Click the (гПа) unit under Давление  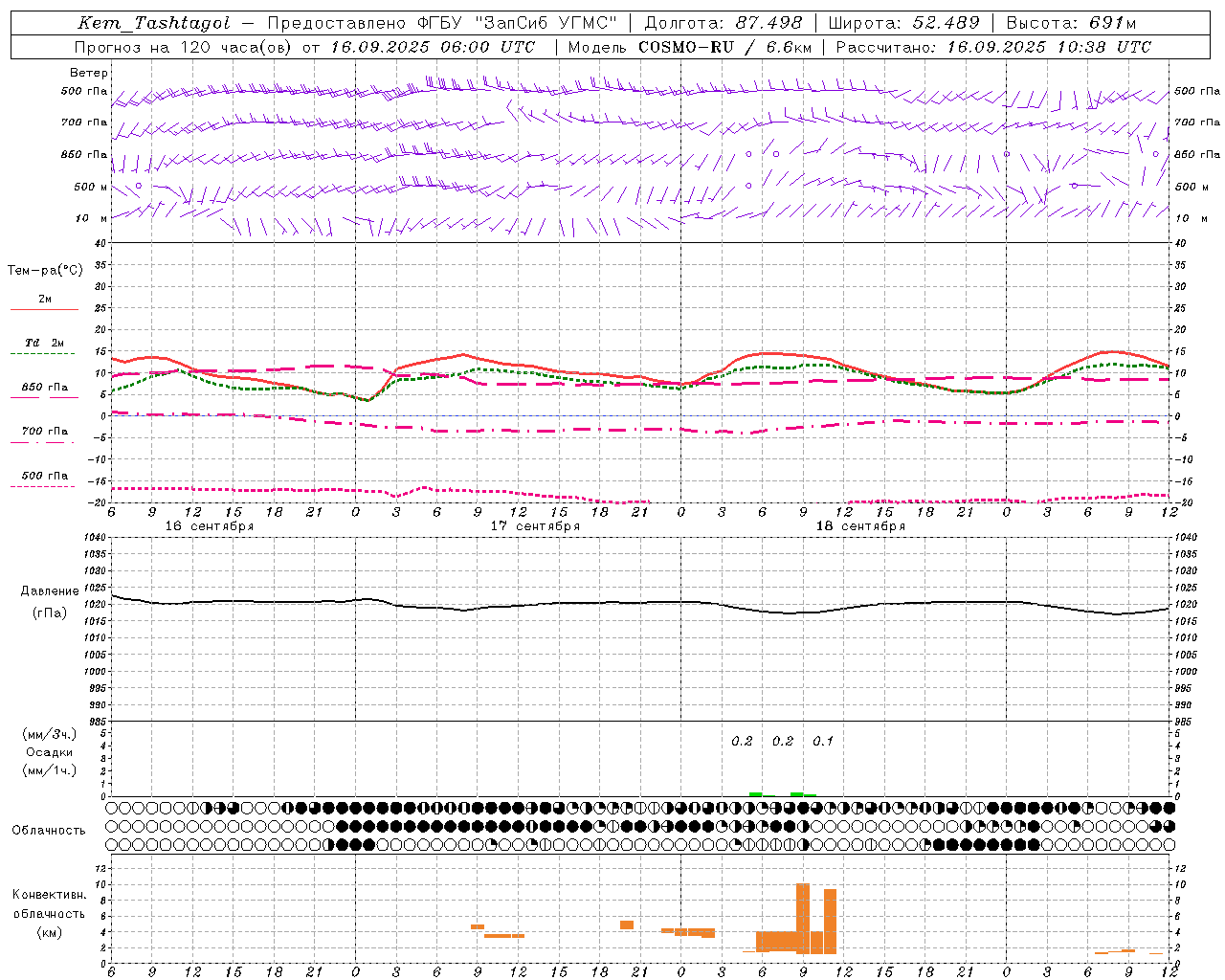coord(50,613)
